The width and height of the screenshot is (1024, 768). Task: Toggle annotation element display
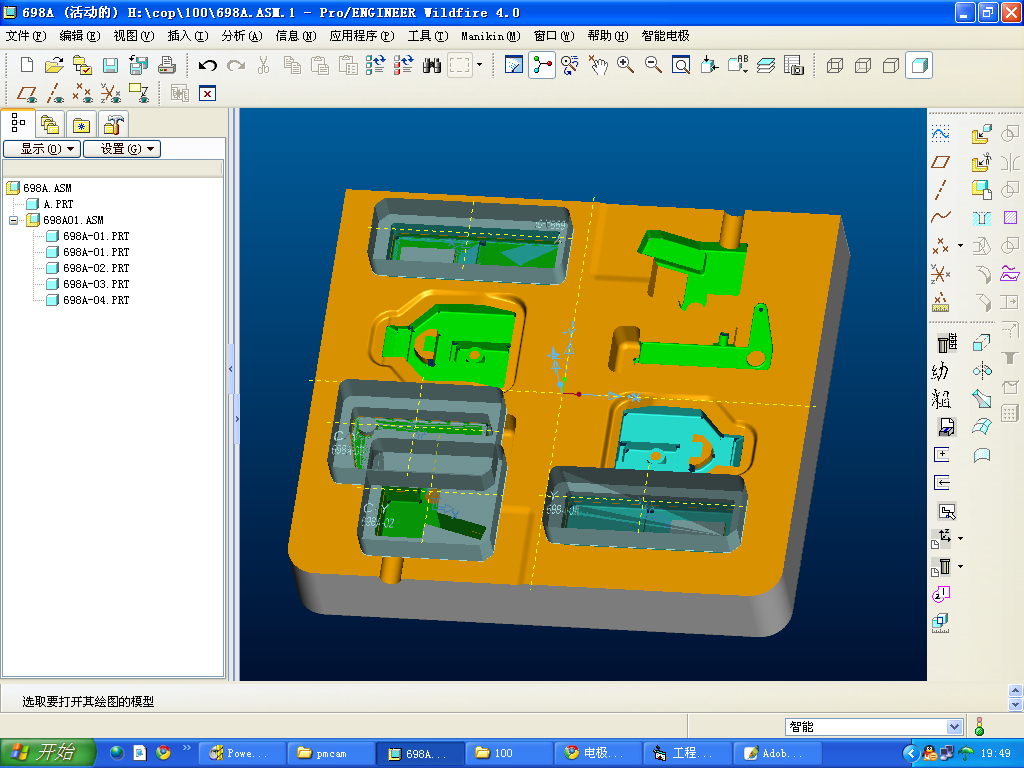(138, 93)
